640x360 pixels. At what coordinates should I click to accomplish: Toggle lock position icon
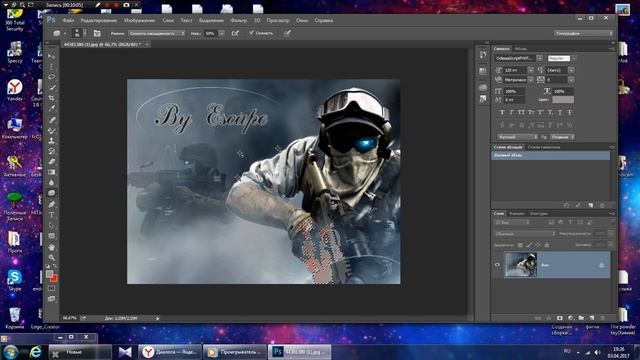pyautogui.click(x=538, y=245)
